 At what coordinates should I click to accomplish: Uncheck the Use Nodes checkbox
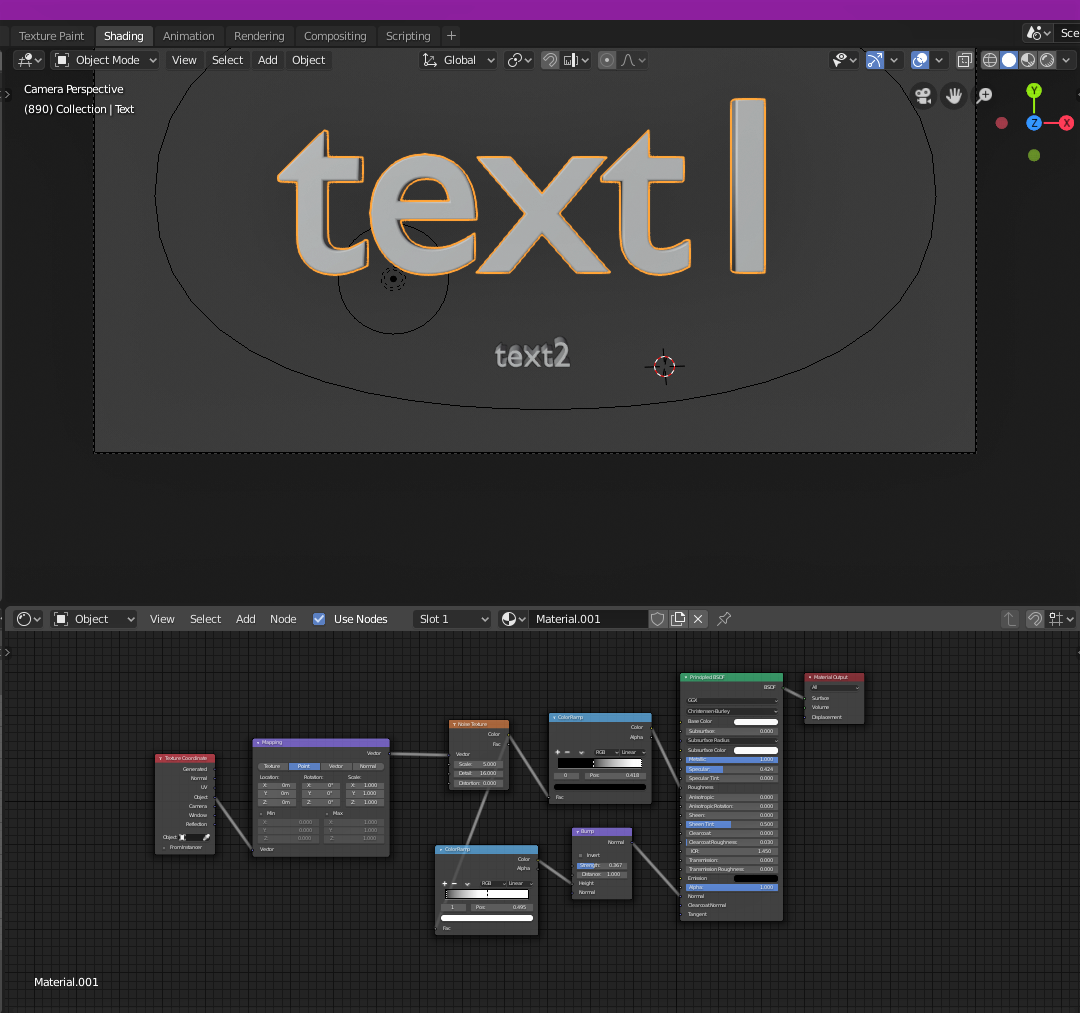point(318,618)
